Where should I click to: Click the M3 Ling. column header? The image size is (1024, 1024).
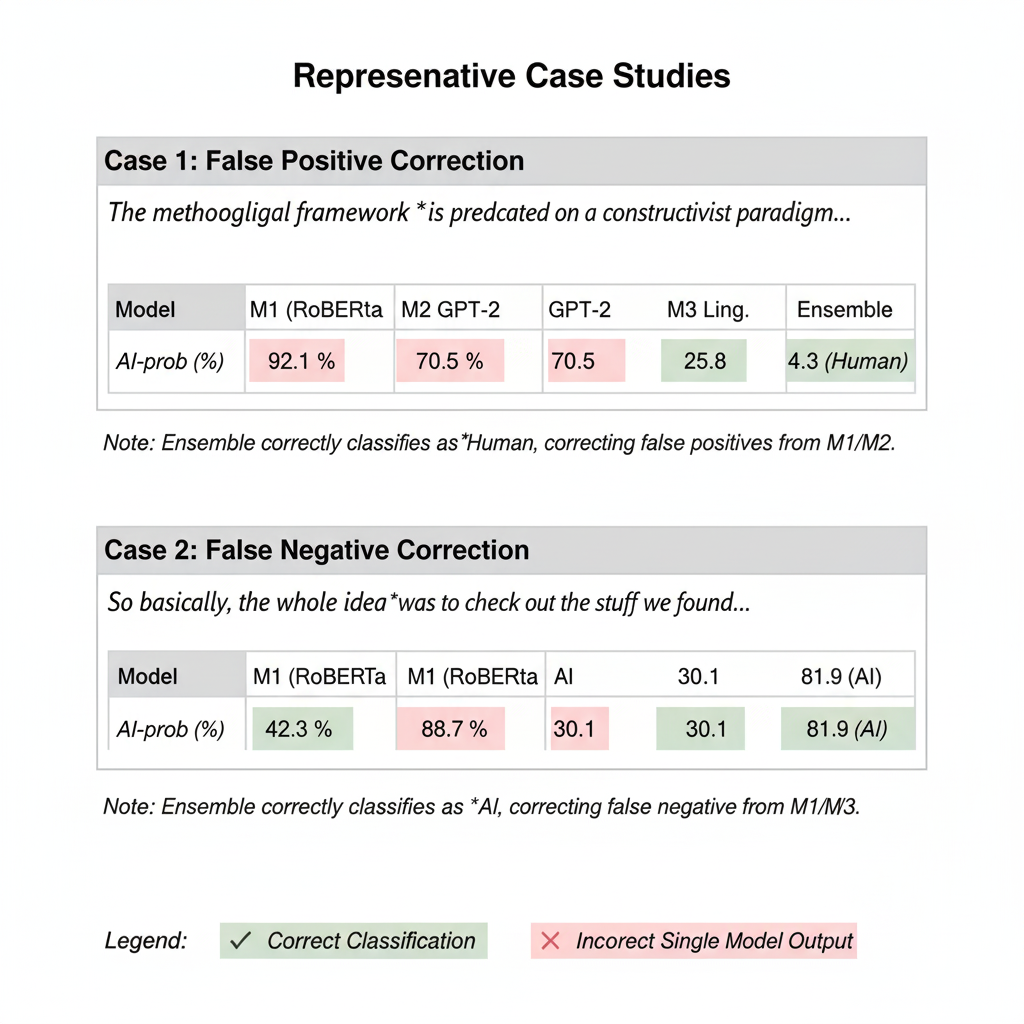(x=707, y=310)
